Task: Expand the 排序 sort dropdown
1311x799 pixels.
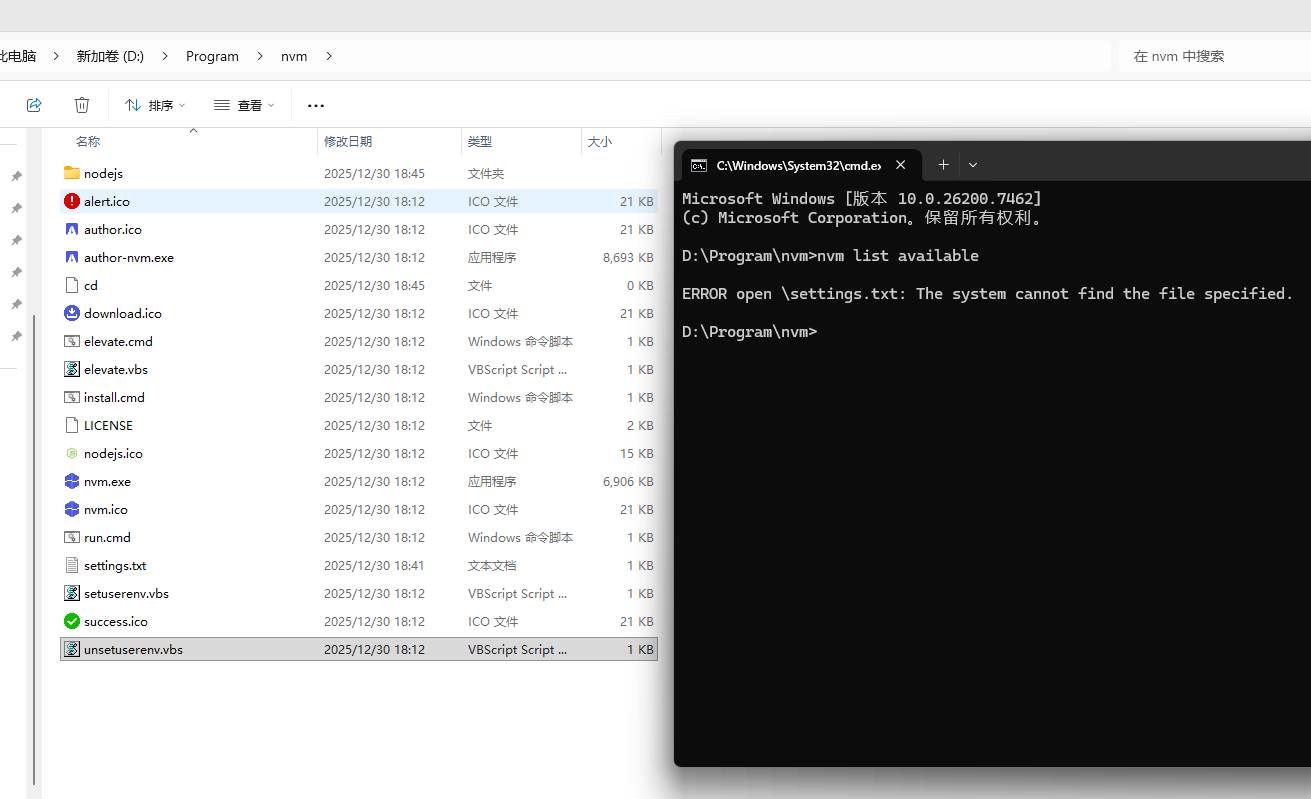Action: point(155,105)
